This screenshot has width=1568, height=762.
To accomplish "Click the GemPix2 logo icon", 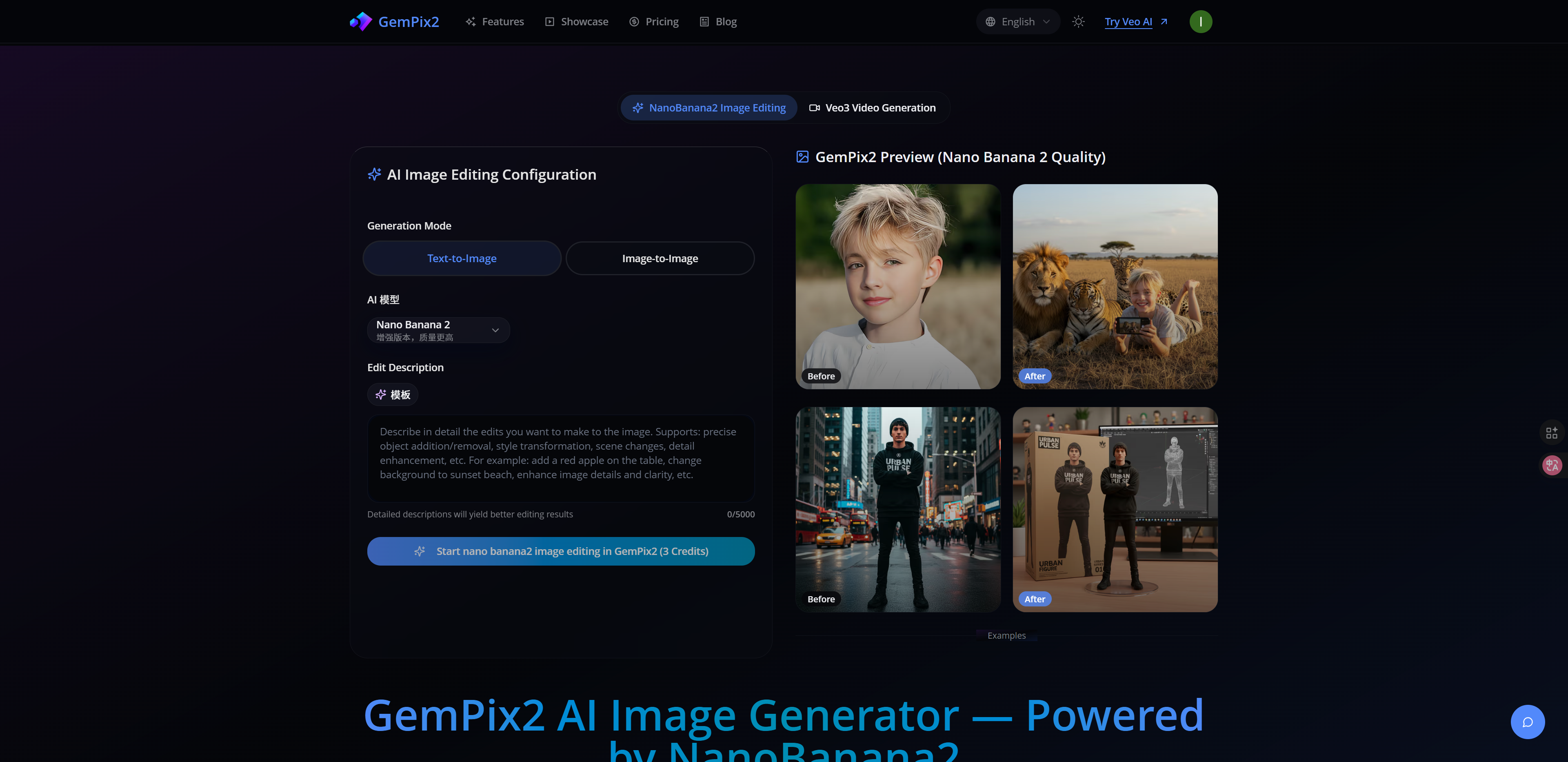I will point(360,21).
